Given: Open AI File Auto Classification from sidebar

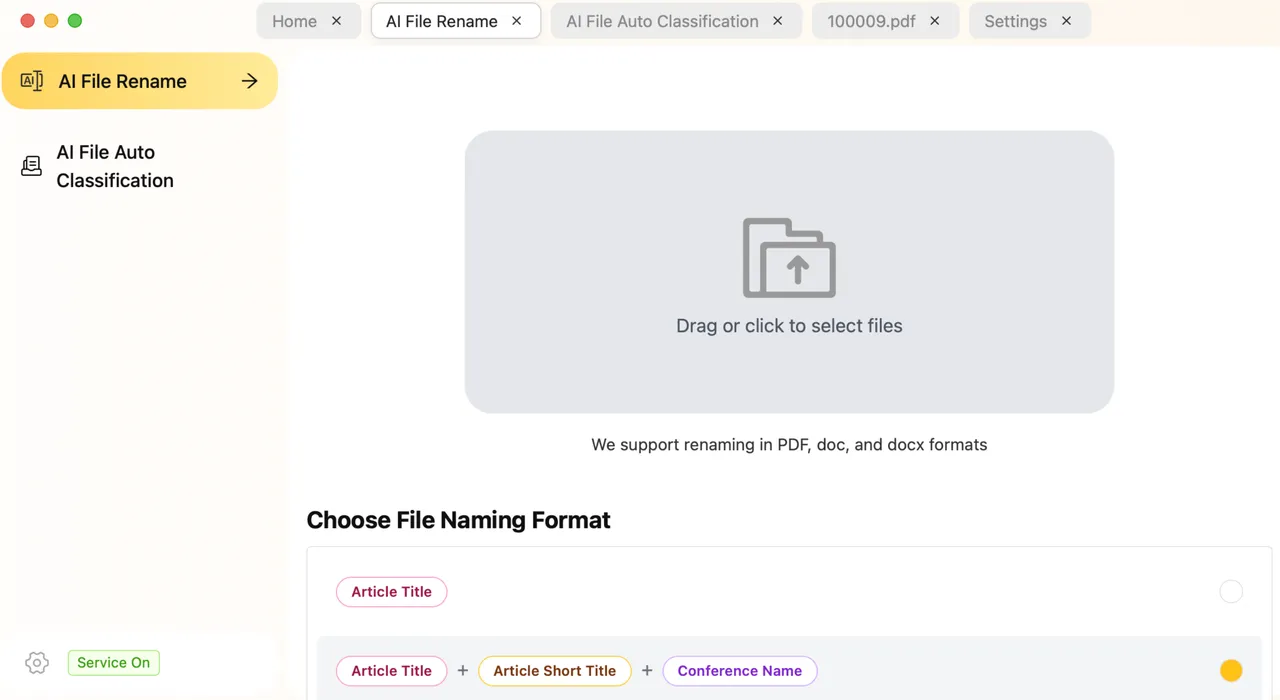Looking at the screenshot, I should pos(115,166).
